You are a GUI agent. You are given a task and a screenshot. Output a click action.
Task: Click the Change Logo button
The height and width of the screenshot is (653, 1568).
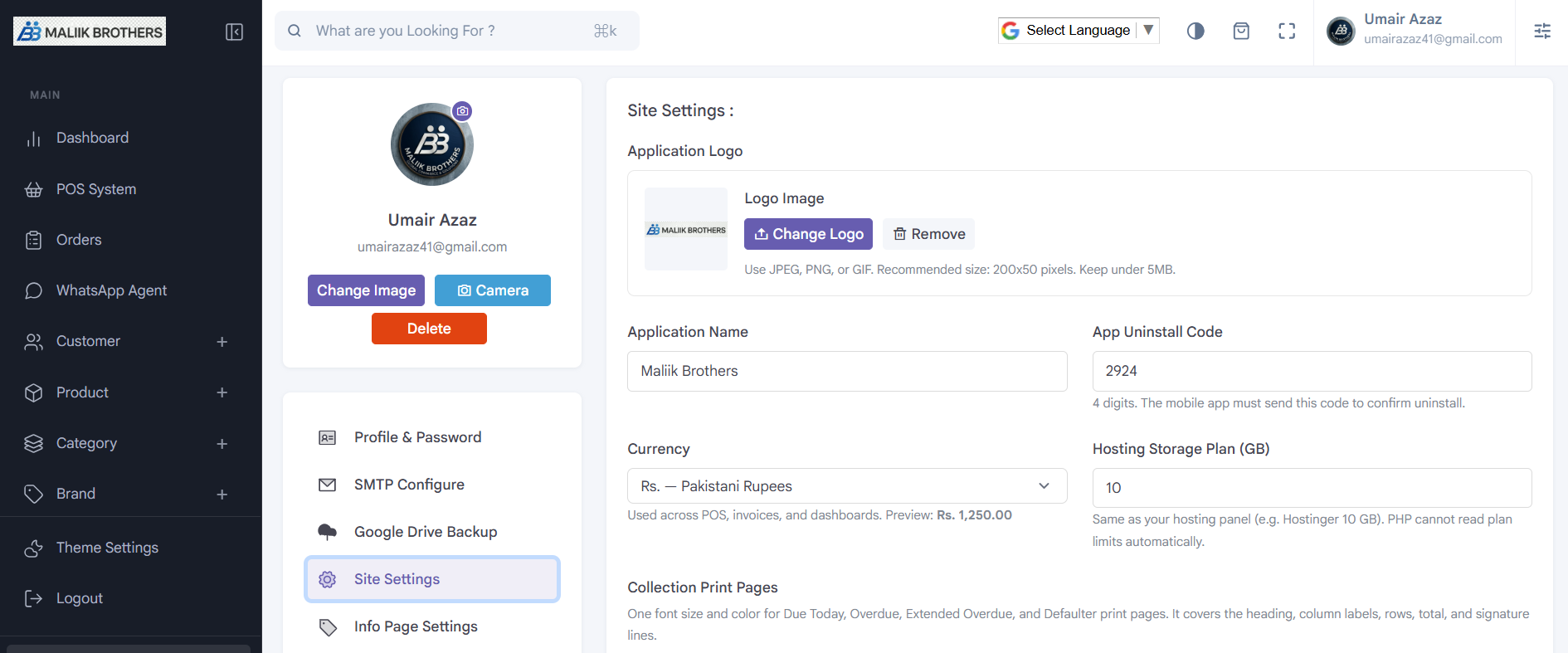click(x=808, y=234)
